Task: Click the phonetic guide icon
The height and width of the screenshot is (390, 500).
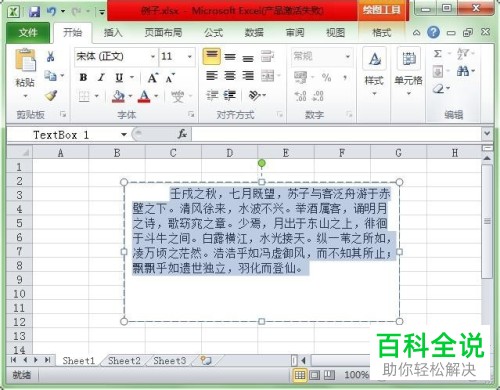Action: [x=178, y=97]
